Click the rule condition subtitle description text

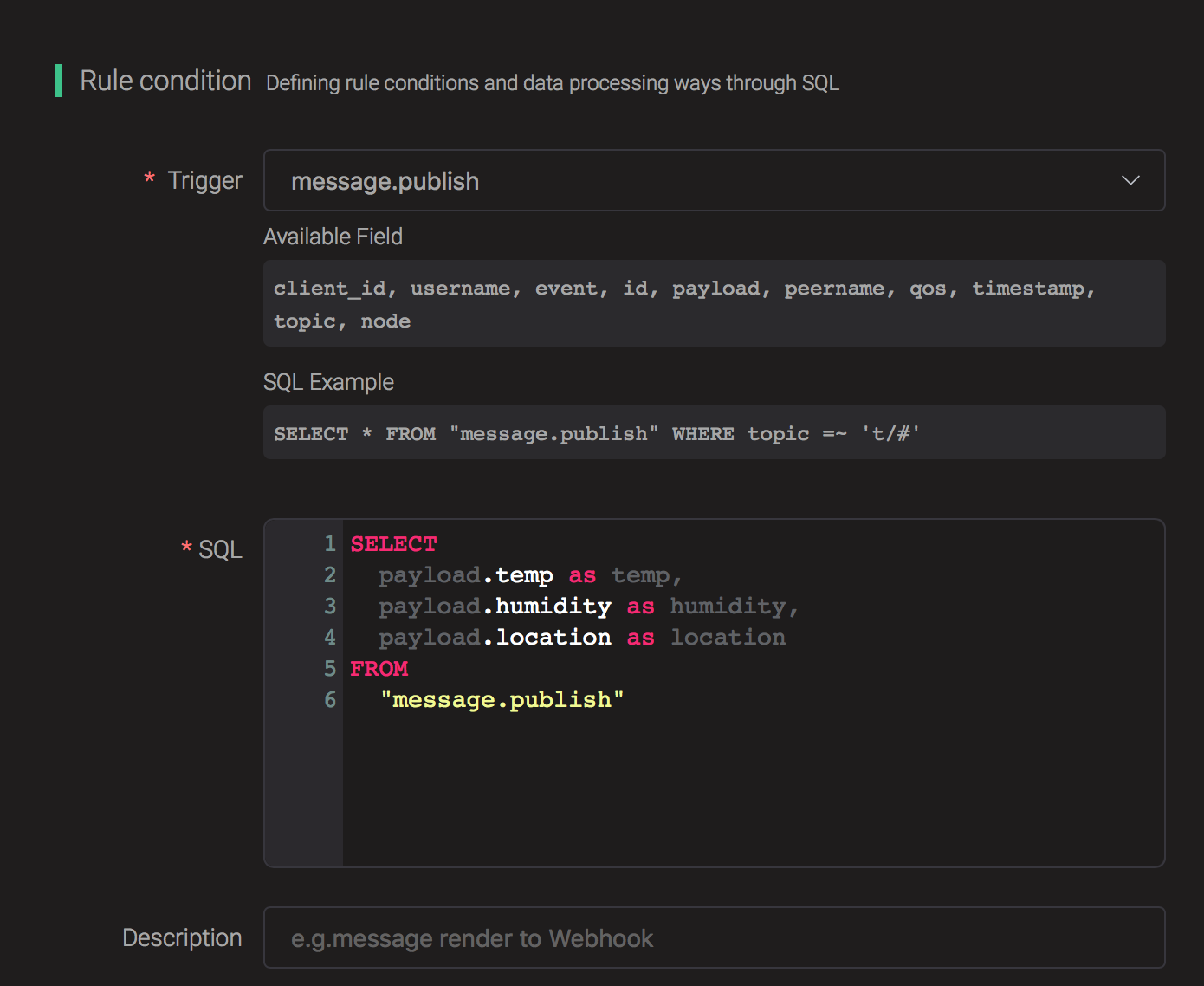pyautogui.click(x=553, y=83)
